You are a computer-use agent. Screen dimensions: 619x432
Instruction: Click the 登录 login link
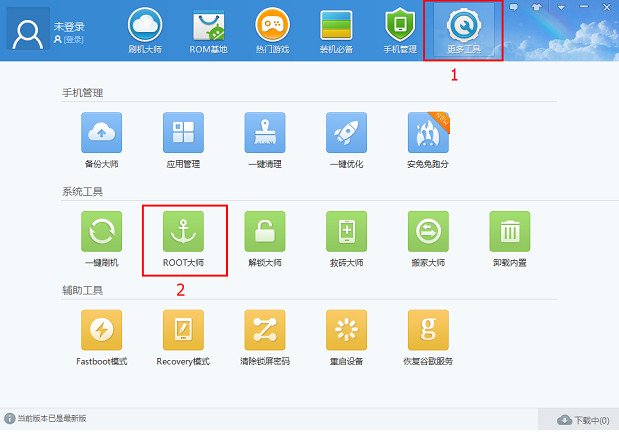(74, 39)
